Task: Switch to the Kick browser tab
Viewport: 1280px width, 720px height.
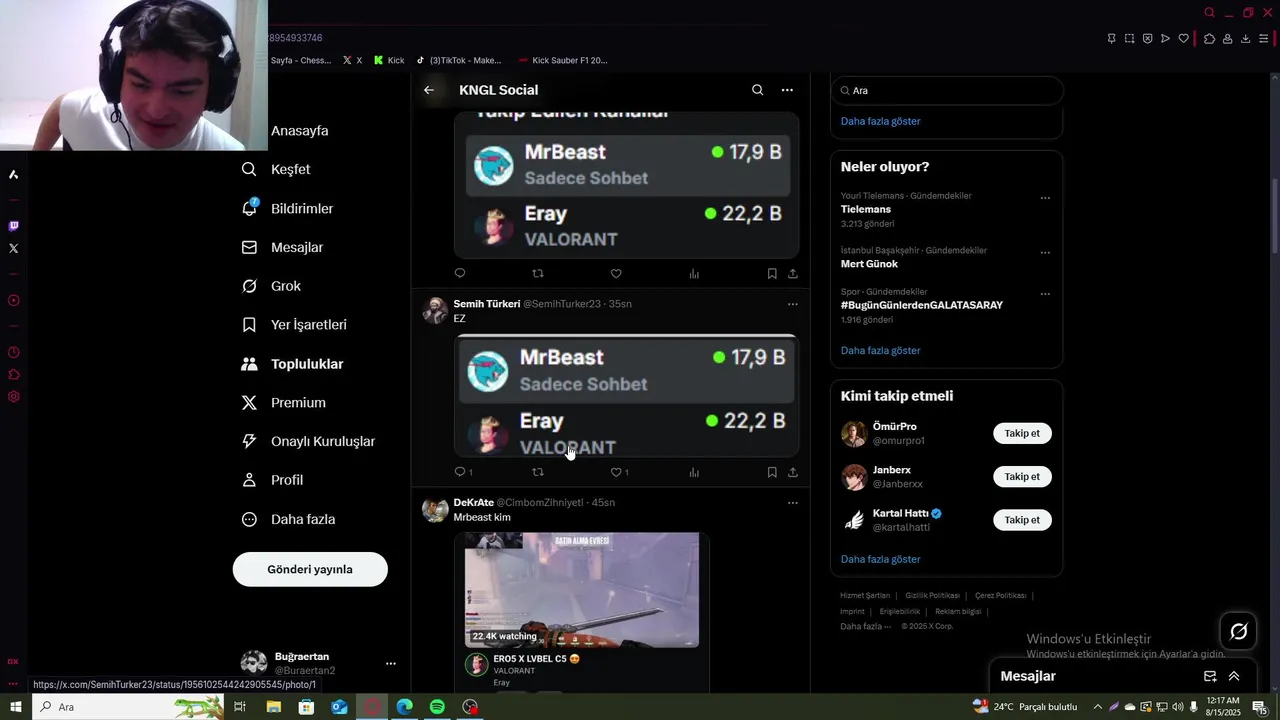Action: pyautogui.click(x=389, y=60)
